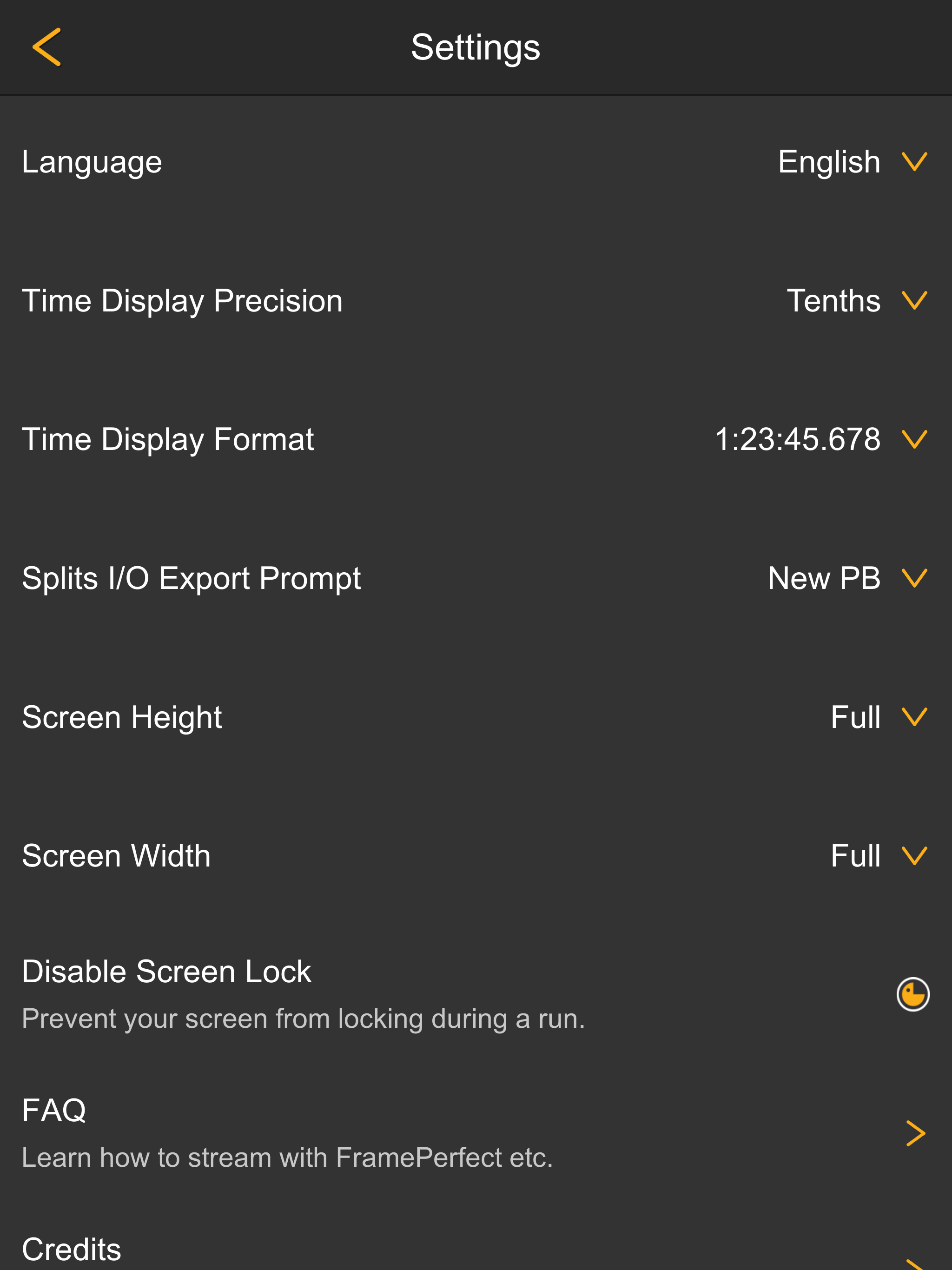Image resolution: width=952 pixels, height=1270 pixels.
Task: Toggle the Disable Screen Lock switch
Action: pyautogui.click(x=913, y=994)
